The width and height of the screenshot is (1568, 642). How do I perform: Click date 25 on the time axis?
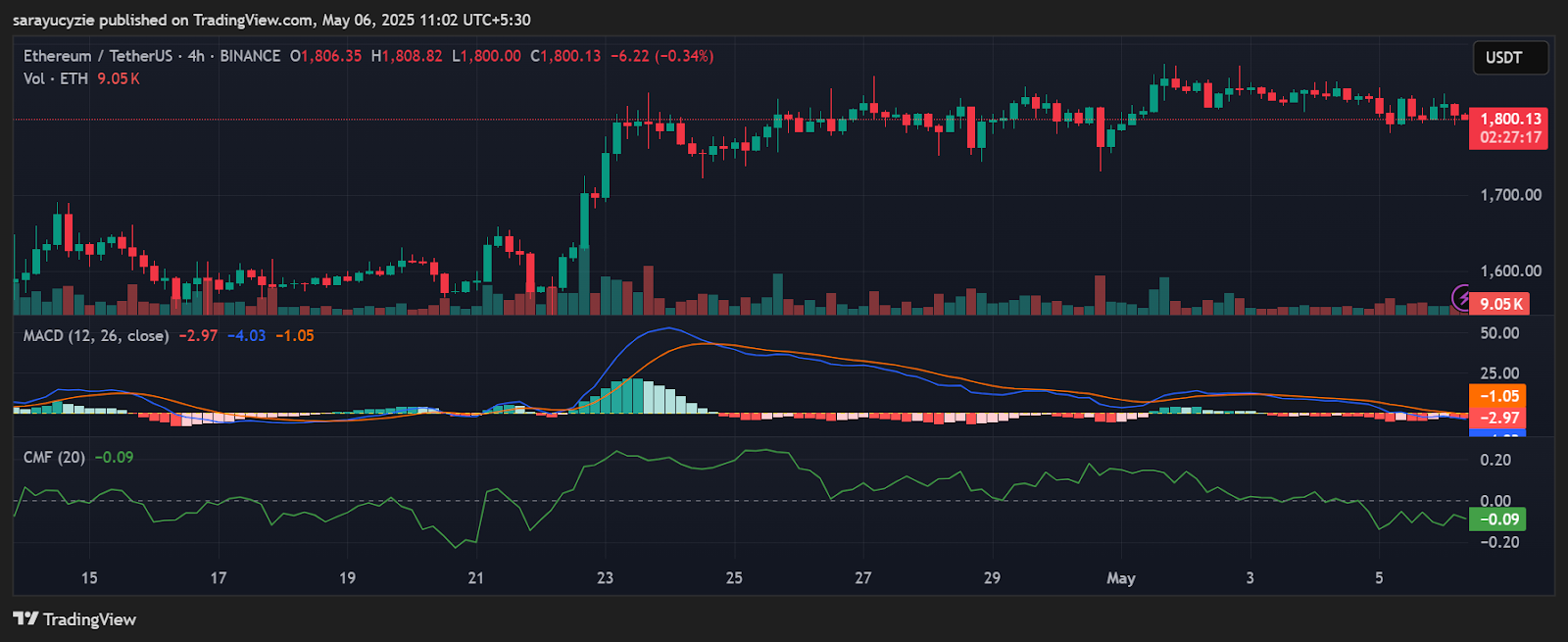[734, 578]
